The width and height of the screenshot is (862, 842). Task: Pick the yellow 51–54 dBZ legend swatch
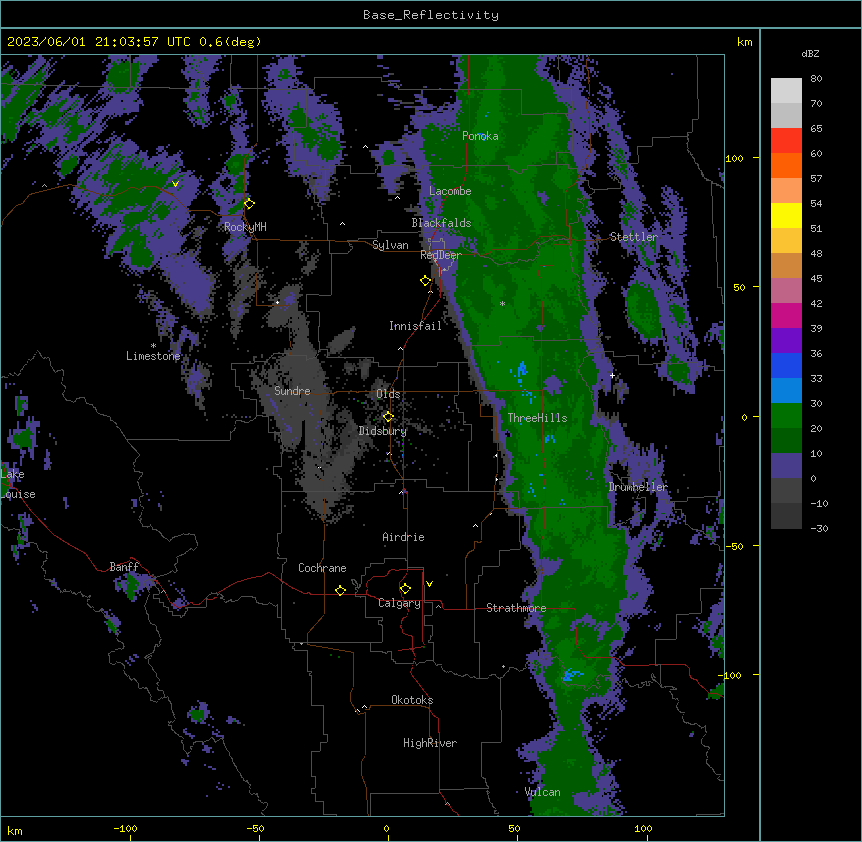pyautogui.click(x=786, y=215)
